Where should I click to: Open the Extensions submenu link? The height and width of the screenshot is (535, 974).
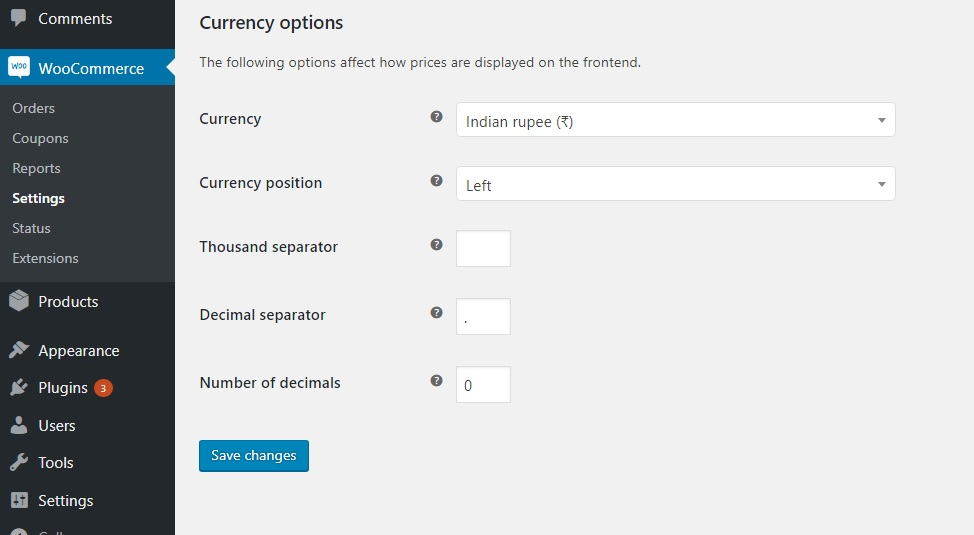coord(45,258)
